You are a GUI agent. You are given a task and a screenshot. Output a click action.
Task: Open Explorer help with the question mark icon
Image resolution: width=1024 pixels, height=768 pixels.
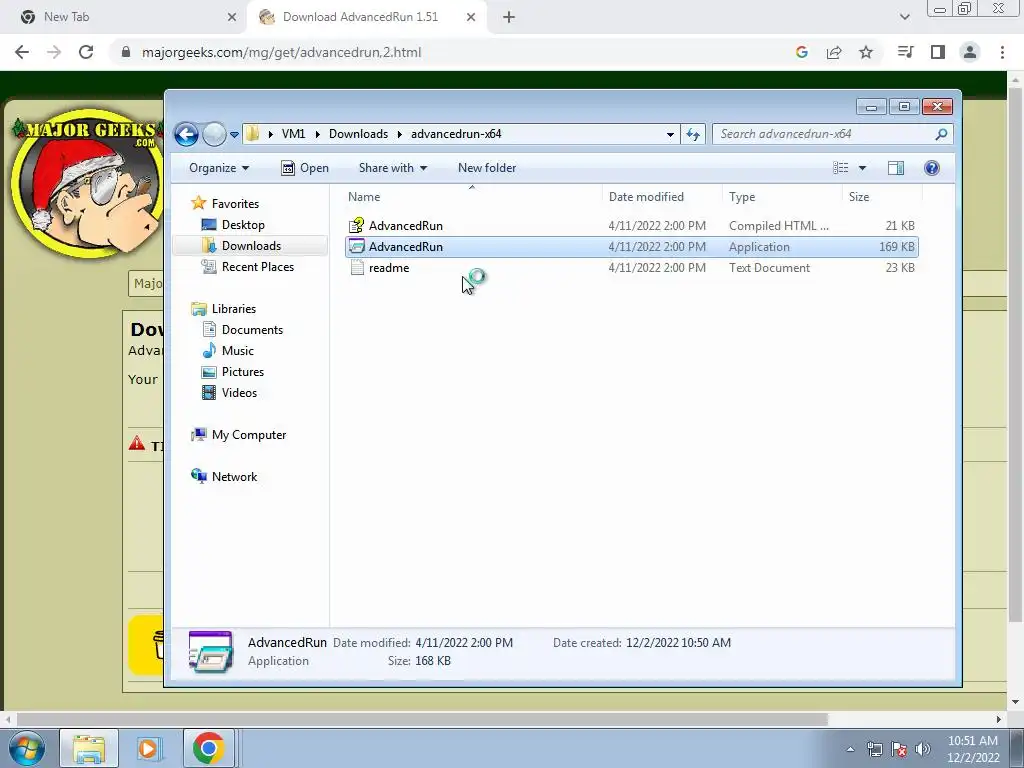932,168
